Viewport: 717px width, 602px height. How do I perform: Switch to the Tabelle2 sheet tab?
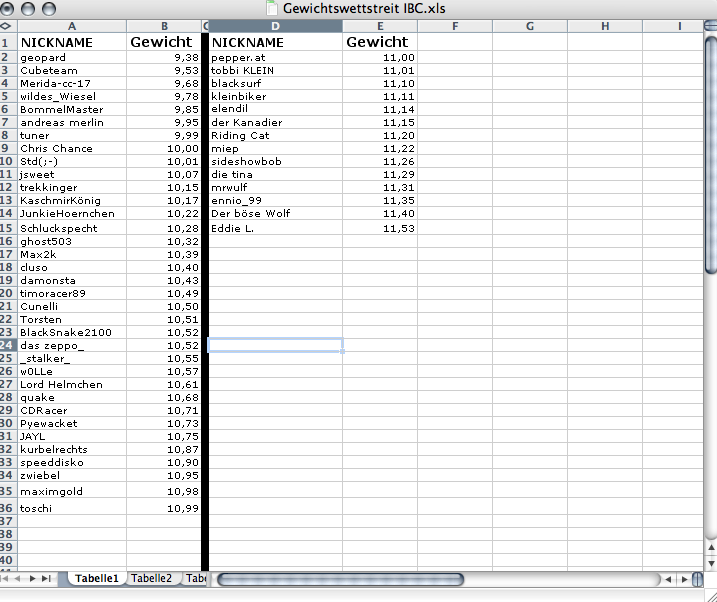[152, 579]
